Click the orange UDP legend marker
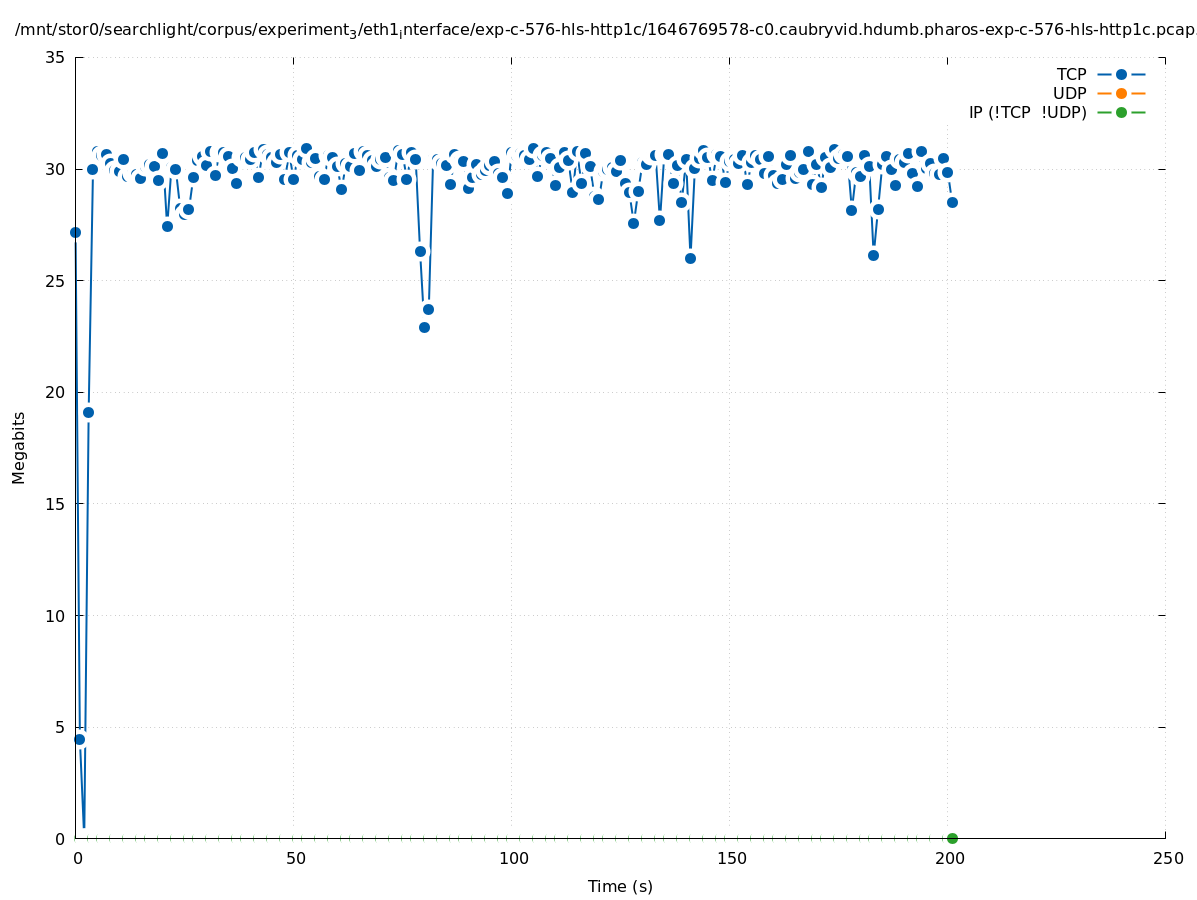This screenshot has width=1197, height=900. [x=1121, y=93]
